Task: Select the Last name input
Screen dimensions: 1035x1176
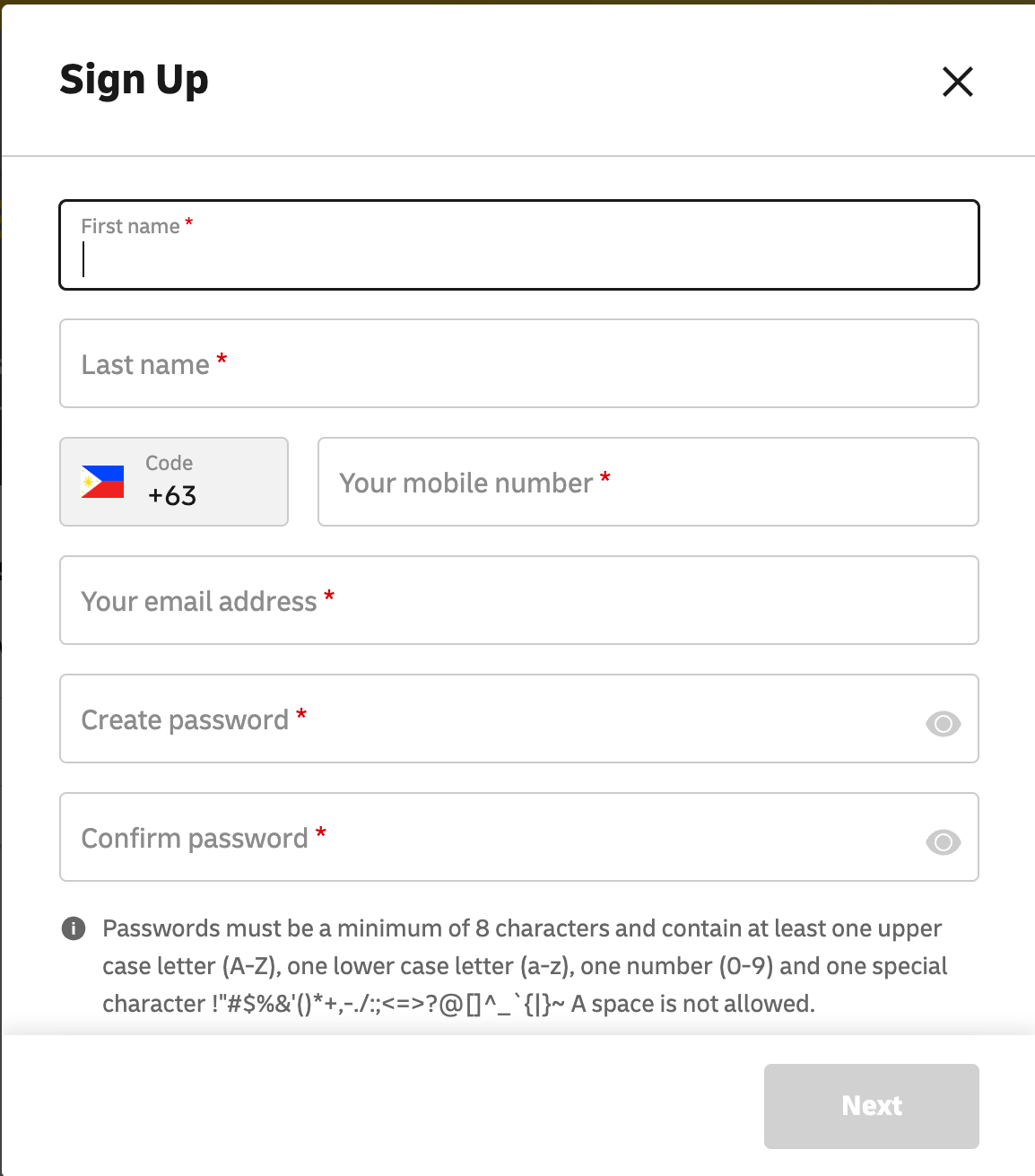Action: pyautogui.click(x=518, y=363)
